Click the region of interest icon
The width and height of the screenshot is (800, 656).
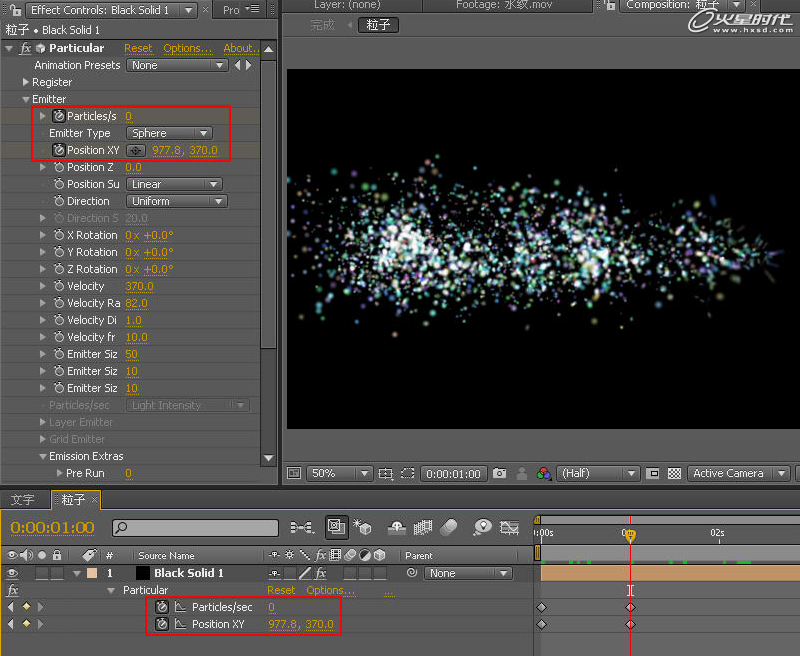pyautogui.click(x=653, y=473)
